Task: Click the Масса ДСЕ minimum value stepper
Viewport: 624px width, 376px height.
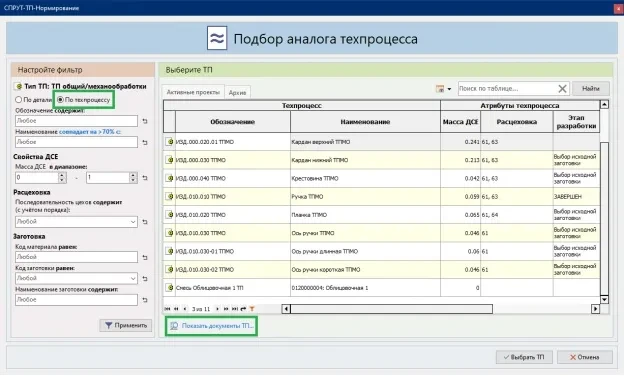Action: tap(62, 177)
